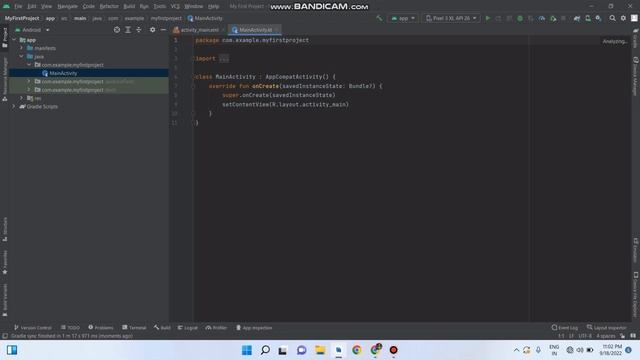This screenshot has height=360, width=640.
Task: Run the app with green play button
Action: coord(487,18)
